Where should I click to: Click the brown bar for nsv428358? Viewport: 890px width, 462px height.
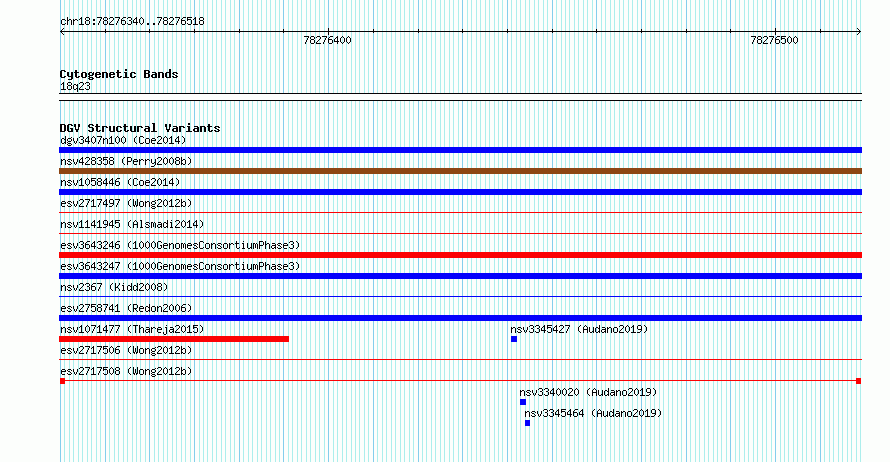[x=460, y=171]
